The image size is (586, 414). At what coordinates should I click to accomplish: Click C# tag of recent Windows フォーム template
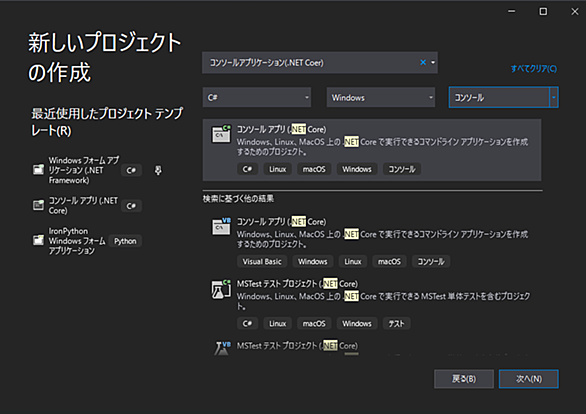(131, 170)
